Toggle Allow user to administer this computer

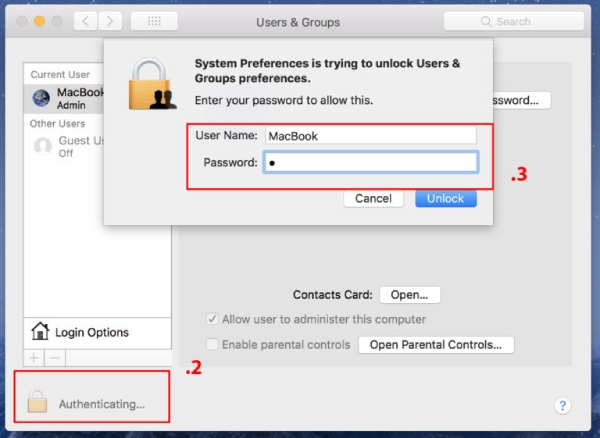tap(212, 319)
